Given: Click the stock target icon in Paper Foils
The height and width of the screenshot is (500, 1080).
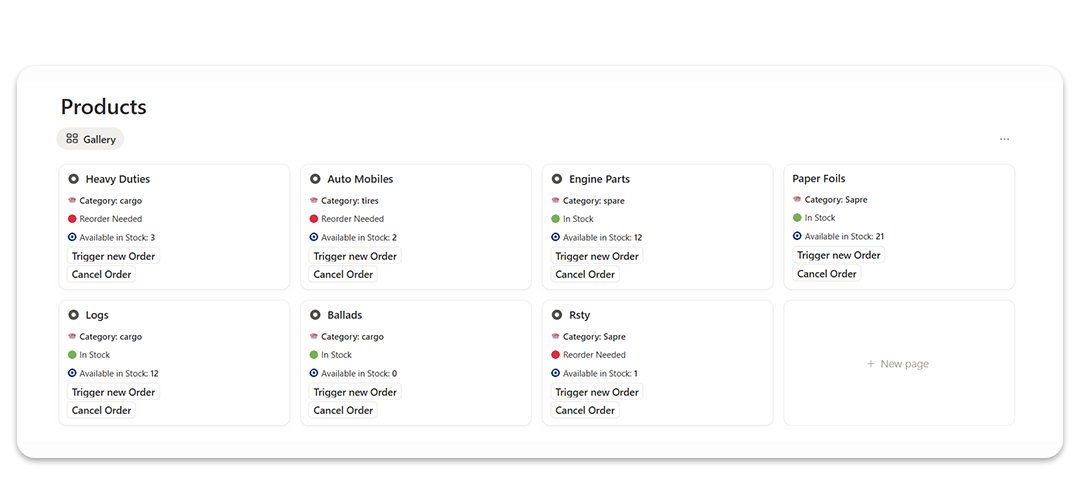Looking at the screenshot, I should [x=798, y=236].
